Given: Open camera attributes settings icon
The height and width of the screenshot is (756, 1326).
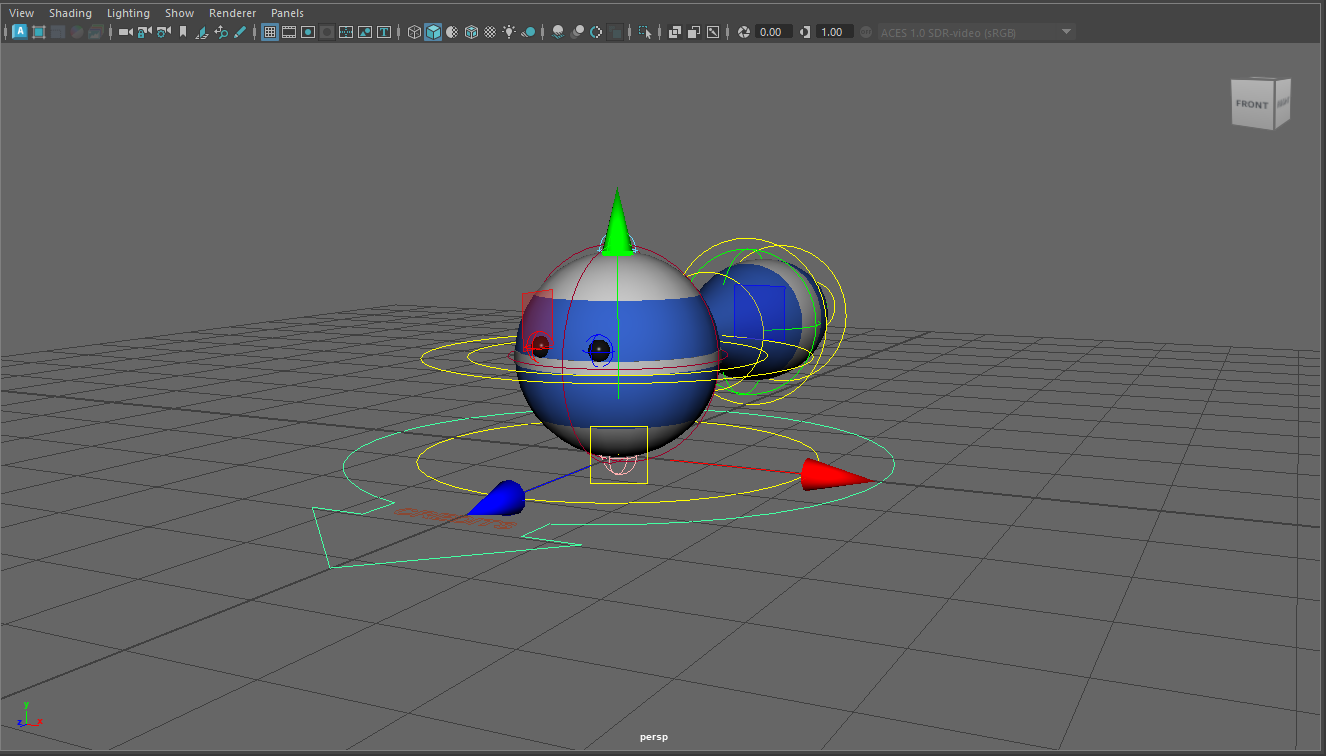Looking at the screenshot, I should pos(163,32).
